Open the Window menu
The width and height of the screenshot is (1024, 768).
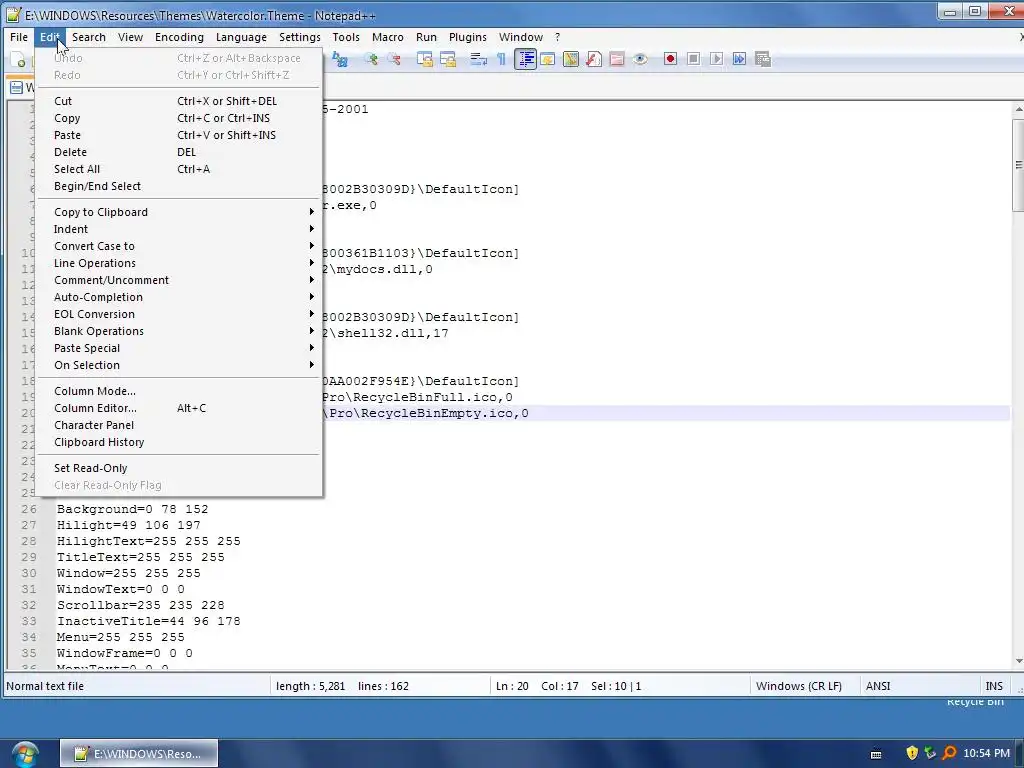click(x=521, y=37)
